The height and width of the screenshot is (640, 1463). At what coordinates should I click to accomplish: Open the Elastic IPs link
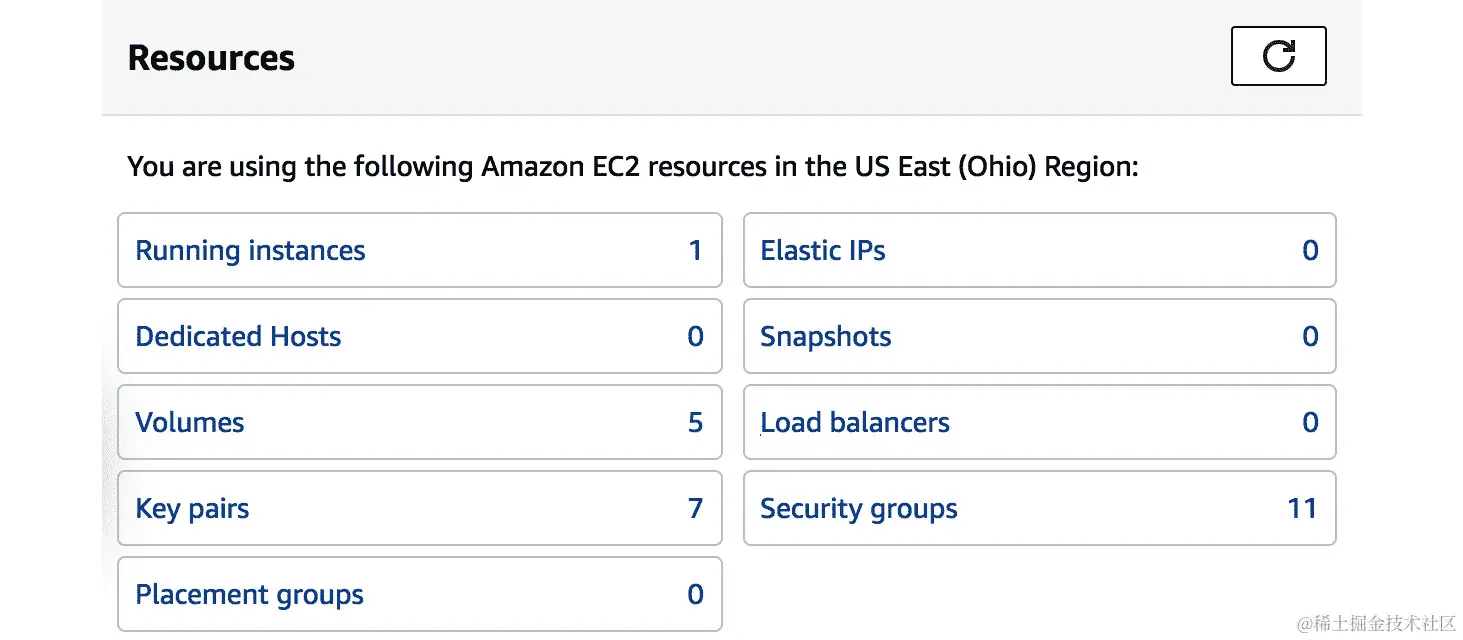823,250
